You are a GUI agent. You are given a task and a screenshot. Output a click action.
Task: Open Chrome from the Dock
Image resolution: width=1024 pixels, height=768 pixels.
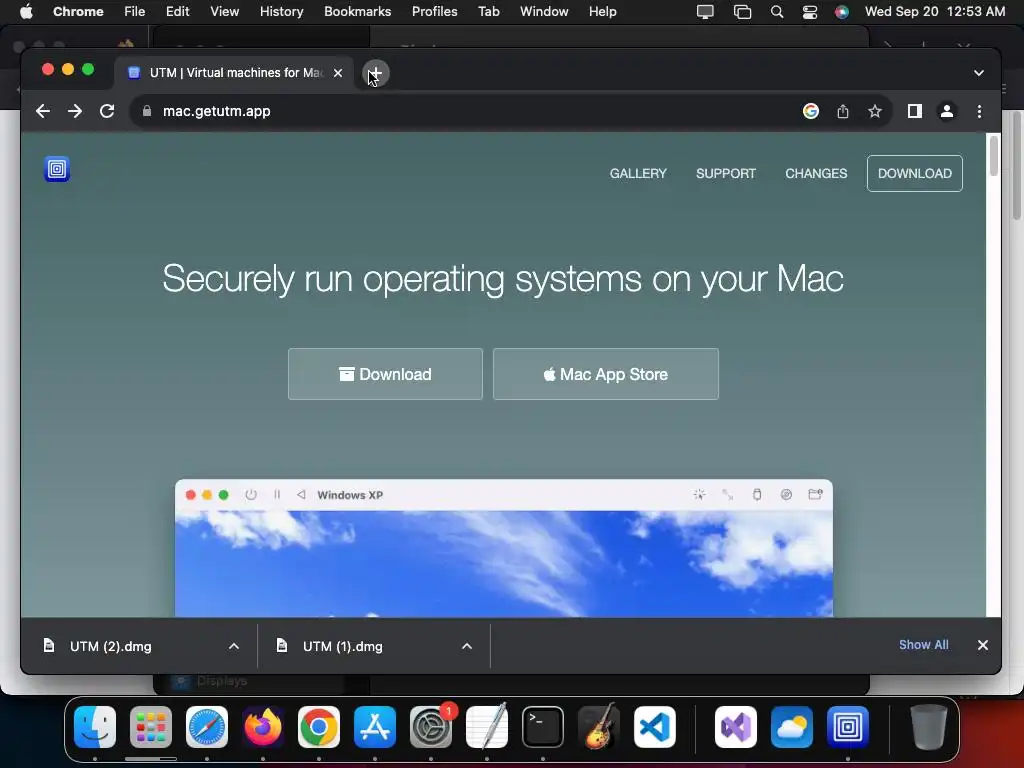[319, 727]
